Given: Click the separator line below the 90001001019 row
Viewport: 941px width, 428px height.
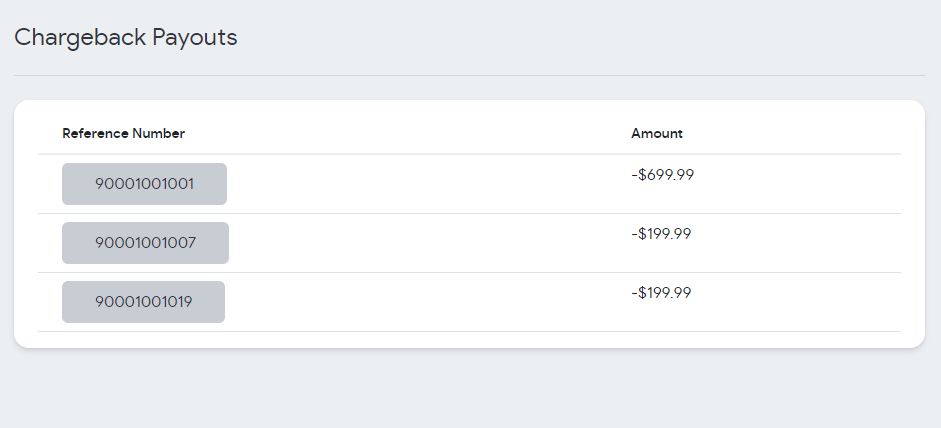Looking at the screenshot, I should (x=469, y=331).
